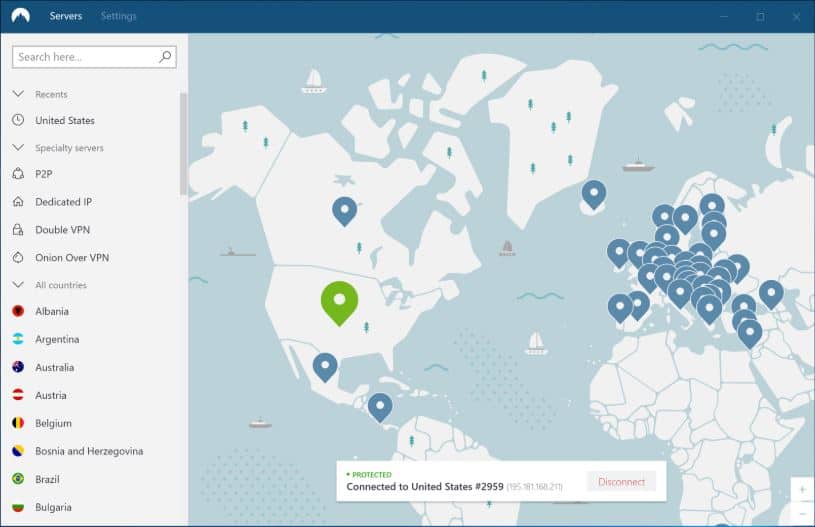Focus the Search here field
Viewport: 815px width, 527px height.
tap(94, 57)
